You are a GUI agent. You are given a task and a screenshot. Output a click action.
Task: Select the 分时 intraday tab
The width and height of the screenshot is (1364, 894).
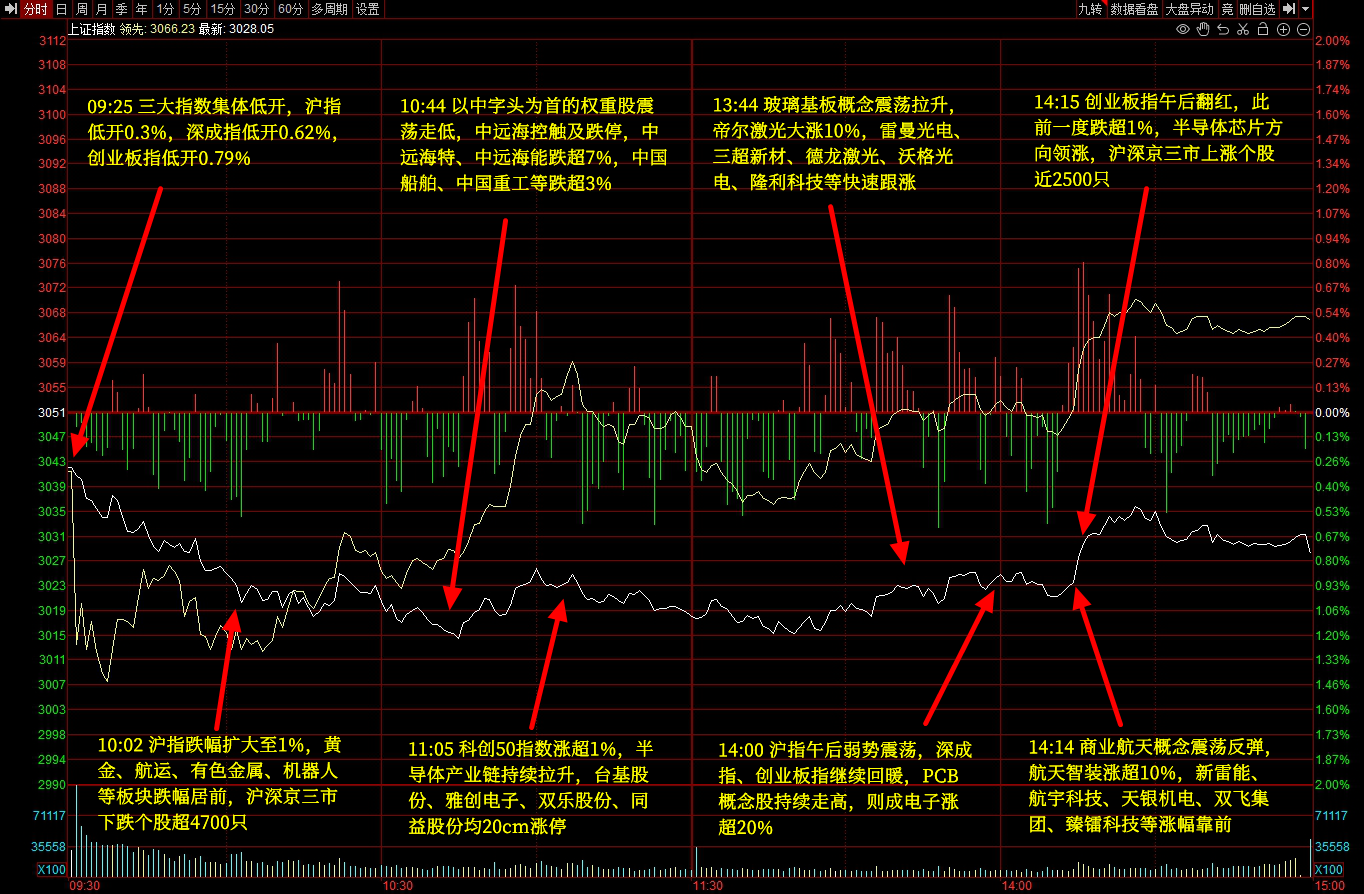click(x=35, y=9)
